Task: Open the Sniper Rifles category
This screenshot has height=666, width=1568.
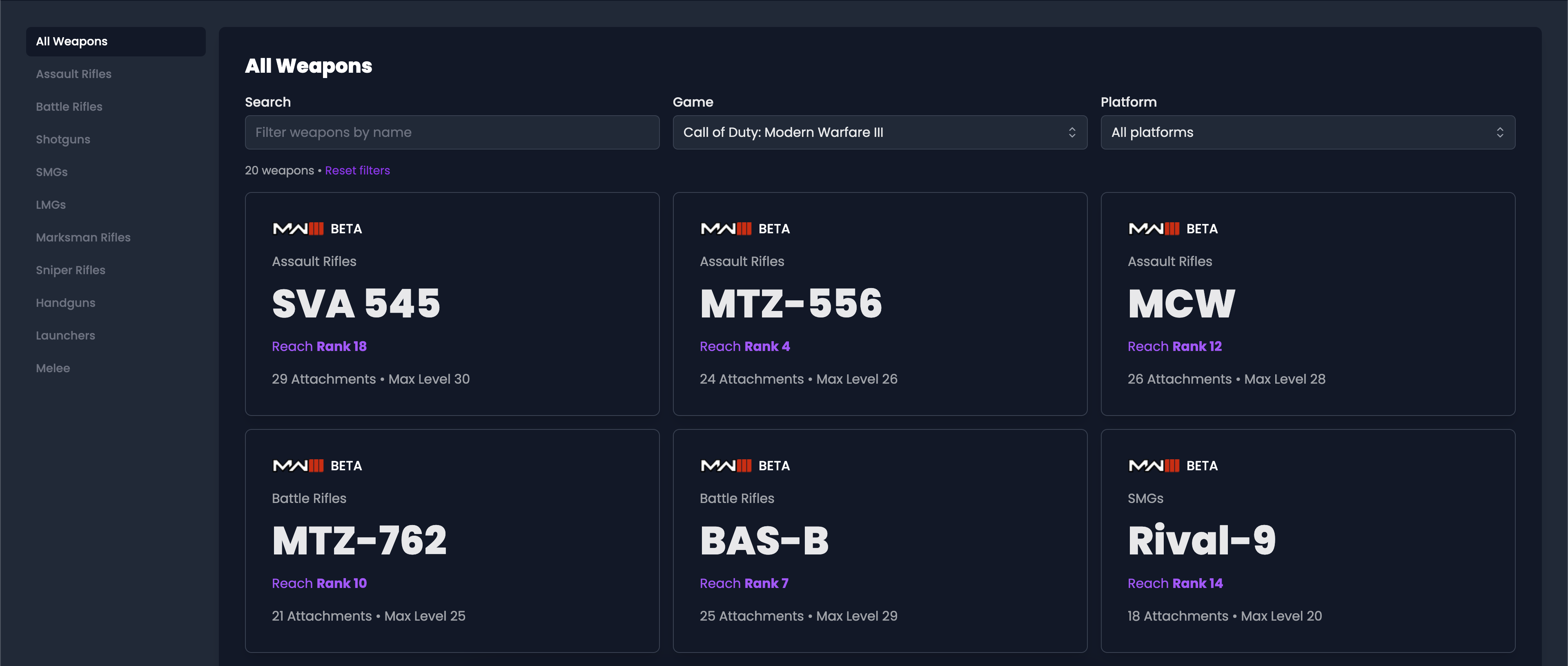Action: pyautogui.click(x=71, y=270)
